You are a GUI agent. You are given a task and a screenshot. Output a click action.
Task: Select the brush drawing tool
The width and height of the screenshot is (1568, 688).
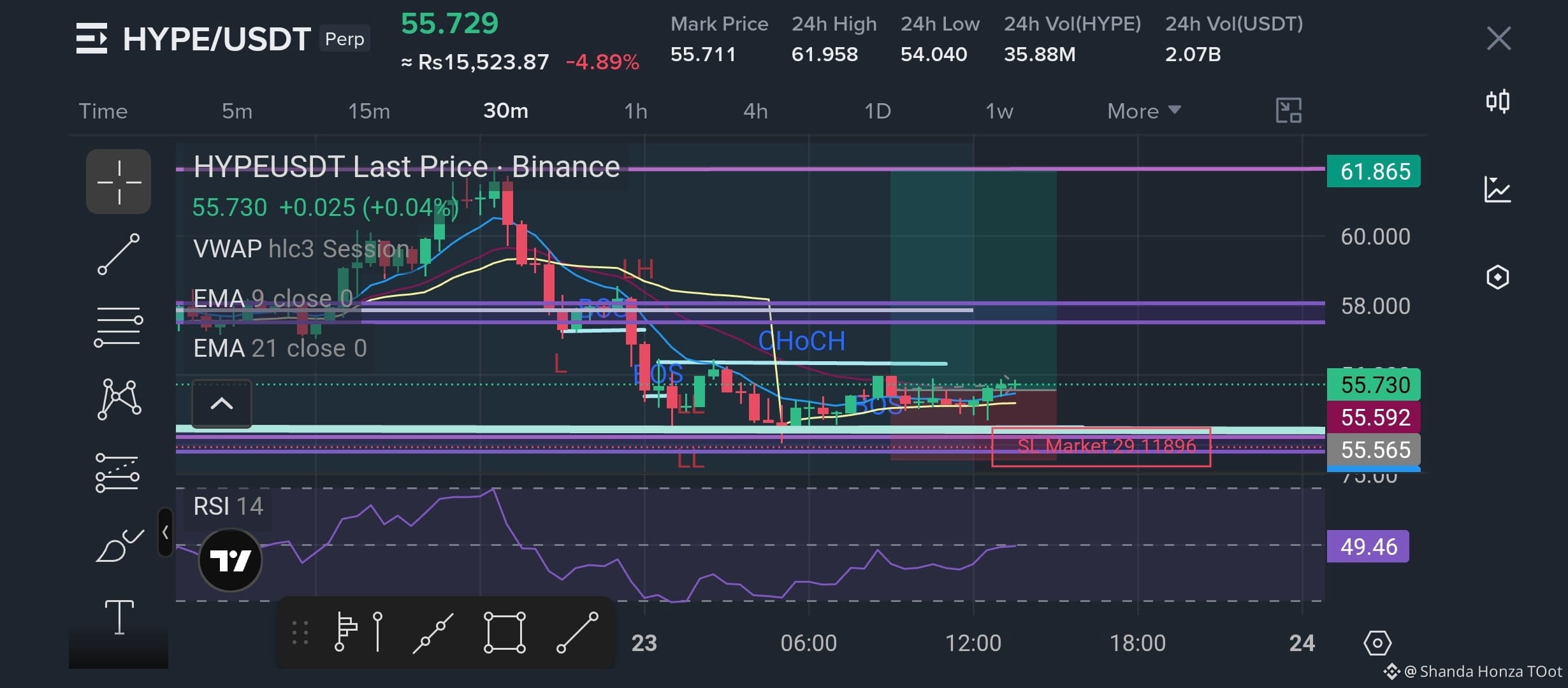click(119, 545)
